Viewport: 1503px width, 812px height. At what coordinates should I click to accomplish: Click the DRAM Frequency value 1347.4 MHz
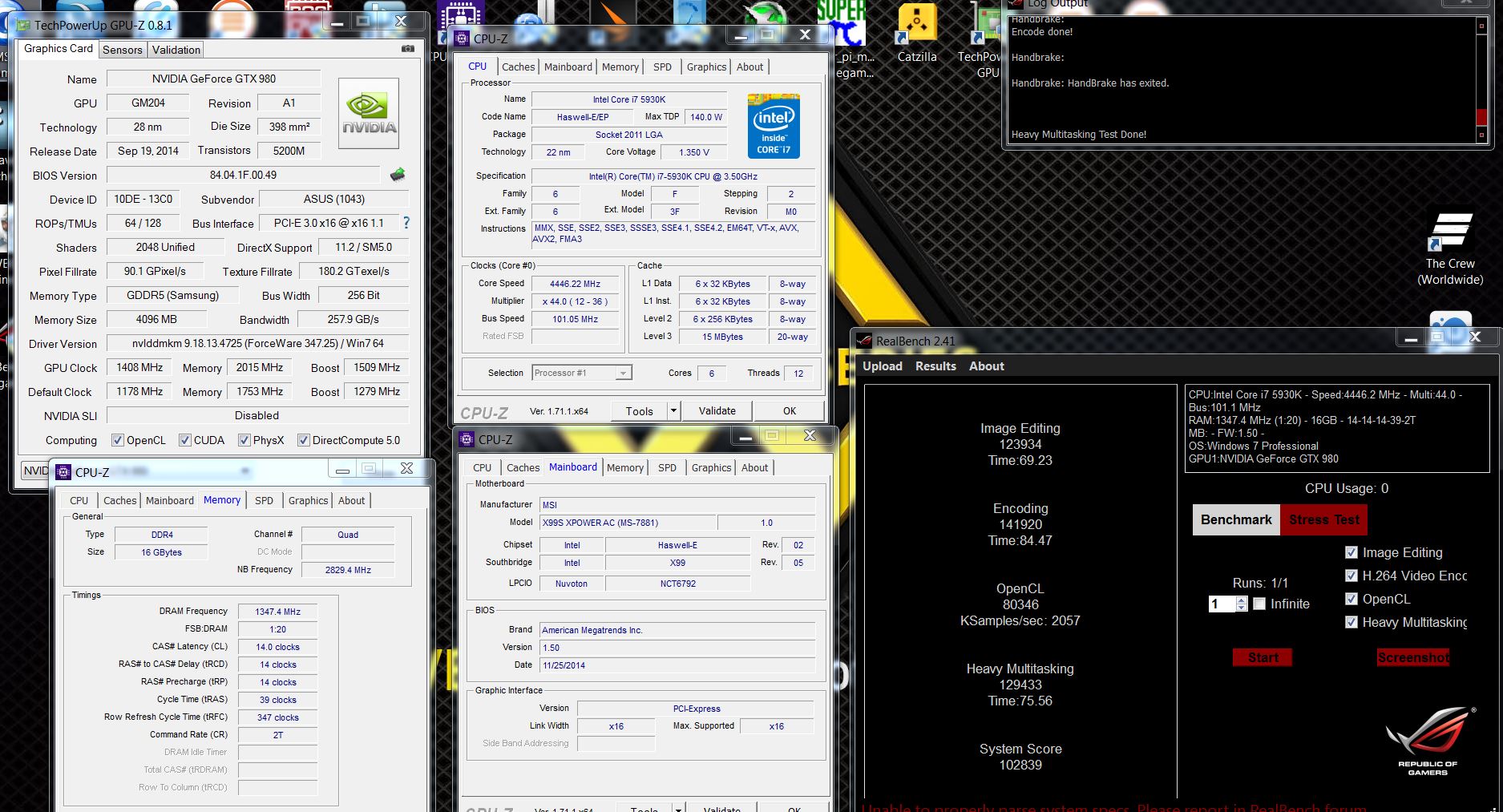click(278, 612)
